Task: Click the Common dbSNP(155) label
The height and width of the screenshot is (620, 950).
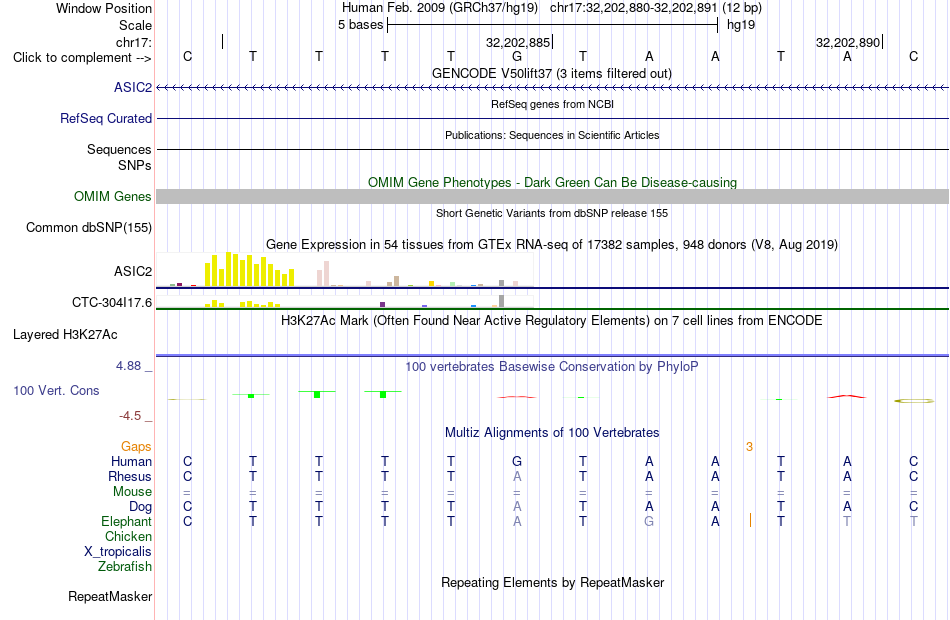Action: tap(88, 227)
